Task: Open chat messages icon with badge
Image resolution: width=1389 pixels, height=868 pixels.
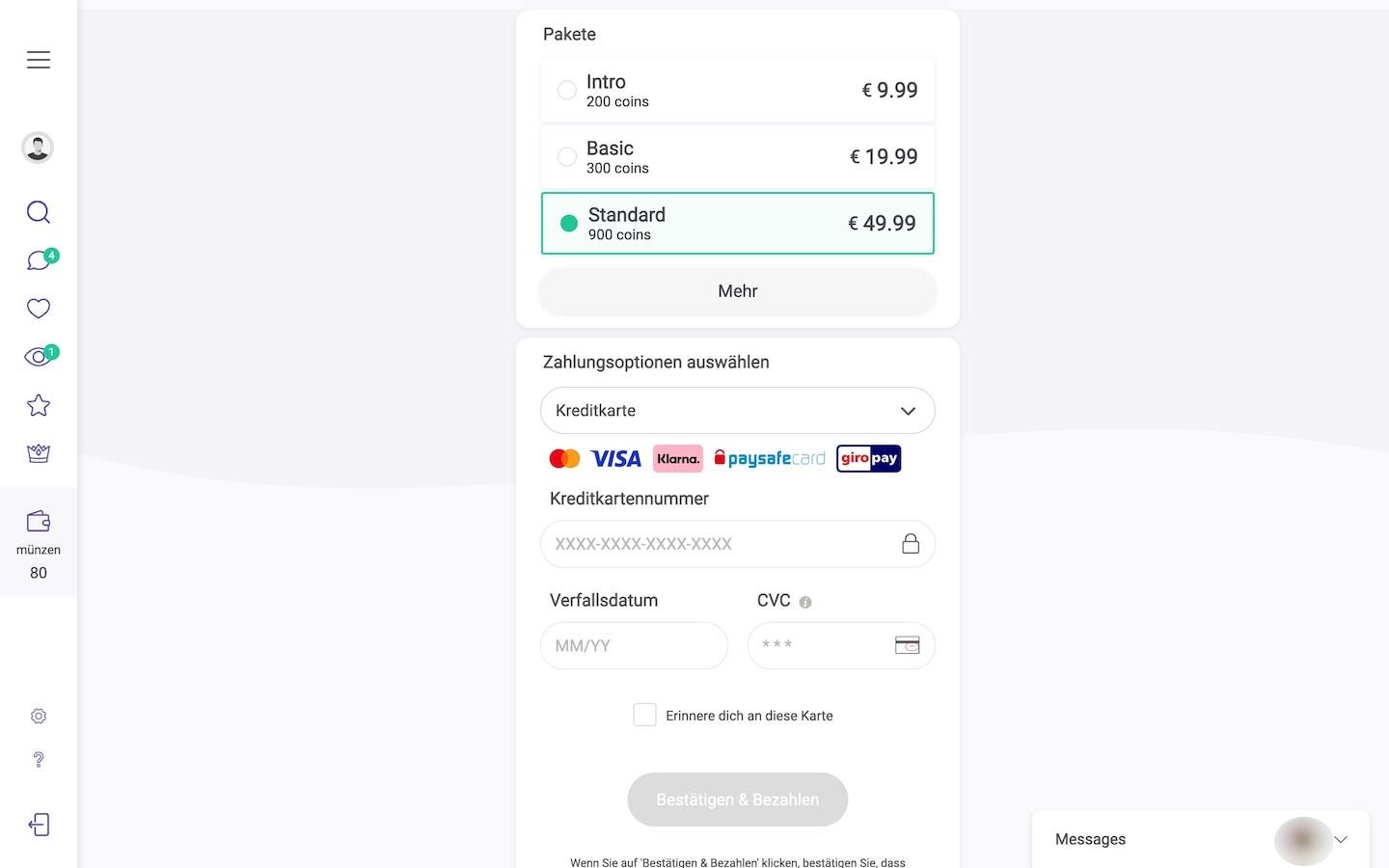Action: (41, 259)
